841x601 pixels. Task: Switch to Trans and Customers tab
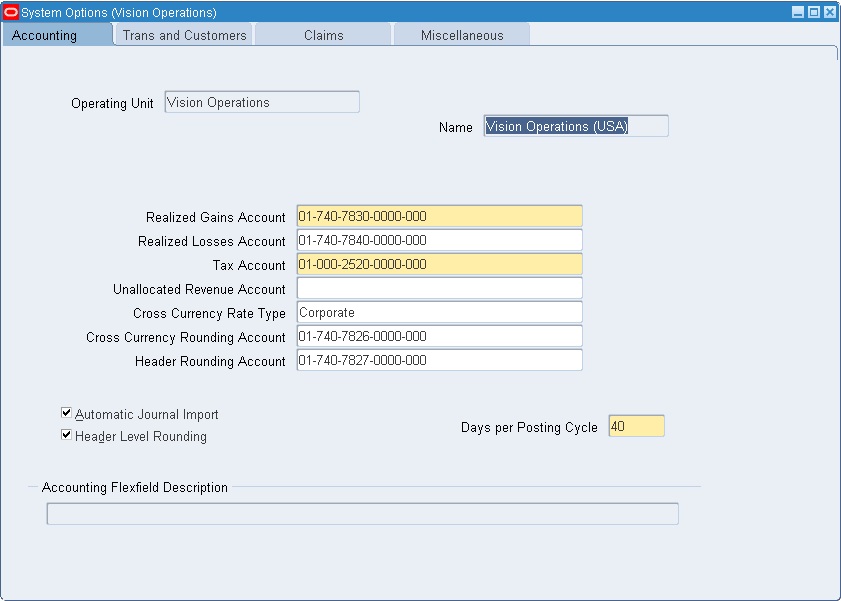(x=184, y=35)
